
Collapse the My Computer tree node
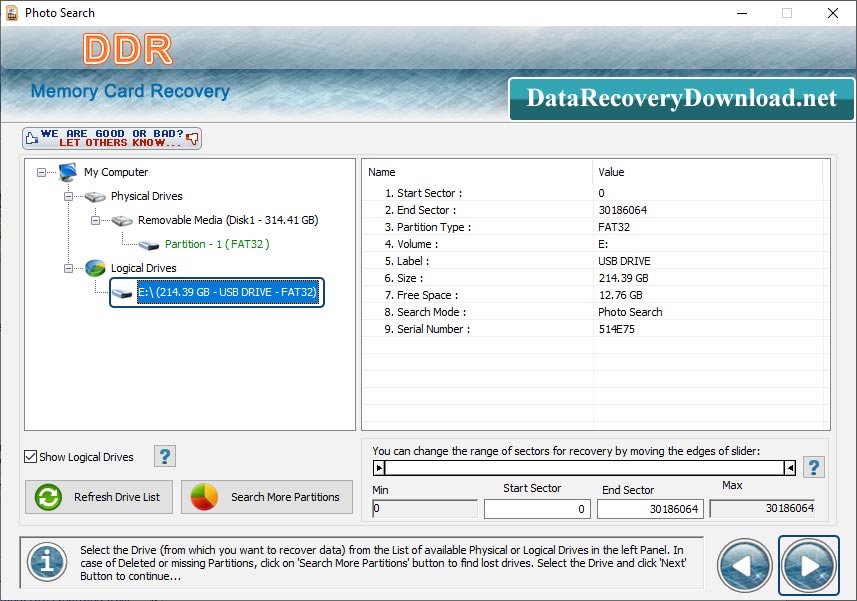[42, 173]
